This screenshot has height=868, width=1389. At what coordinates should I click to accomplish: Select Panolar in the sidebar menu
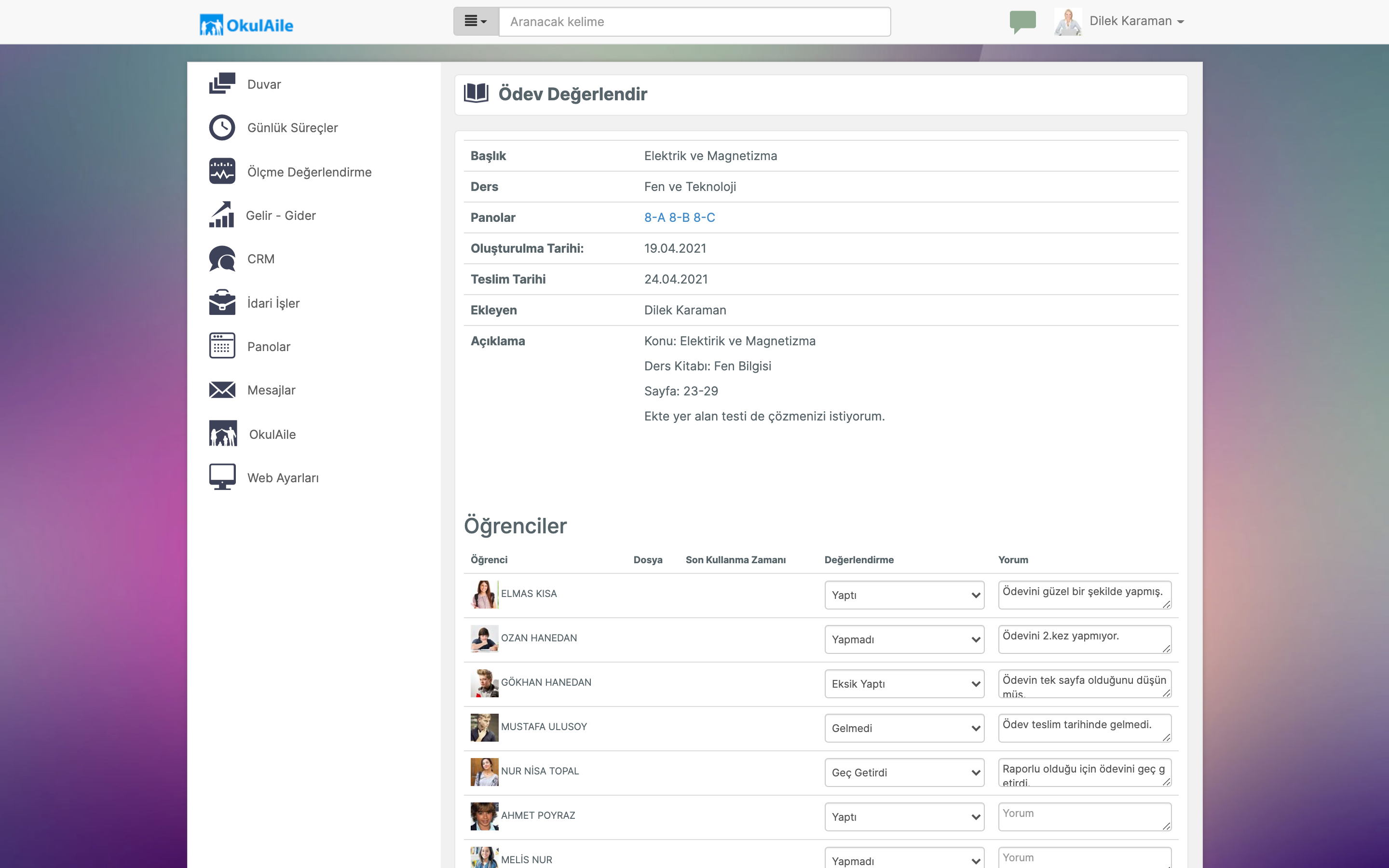[269, 347]
